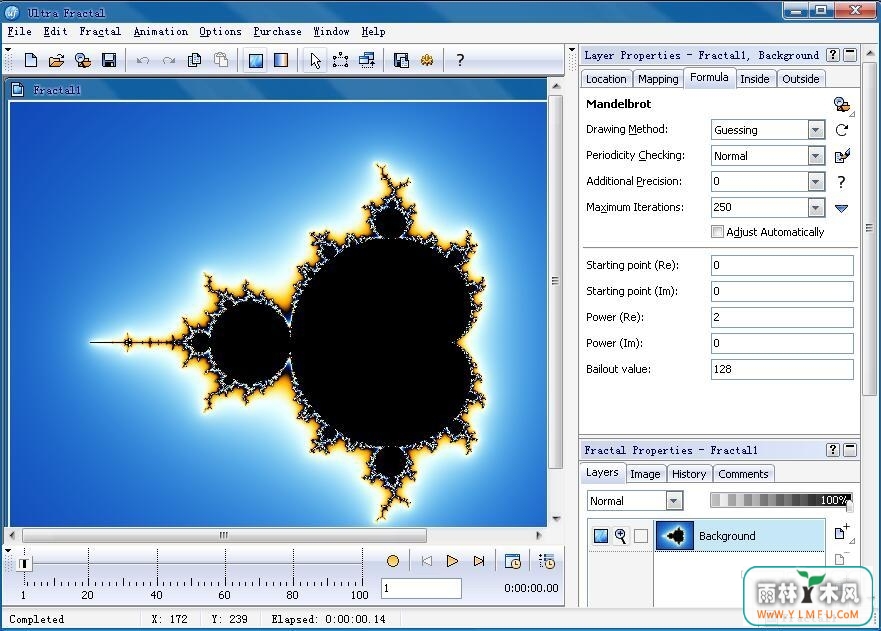Click the Reload formula circular arrow icon

[841, 130]
